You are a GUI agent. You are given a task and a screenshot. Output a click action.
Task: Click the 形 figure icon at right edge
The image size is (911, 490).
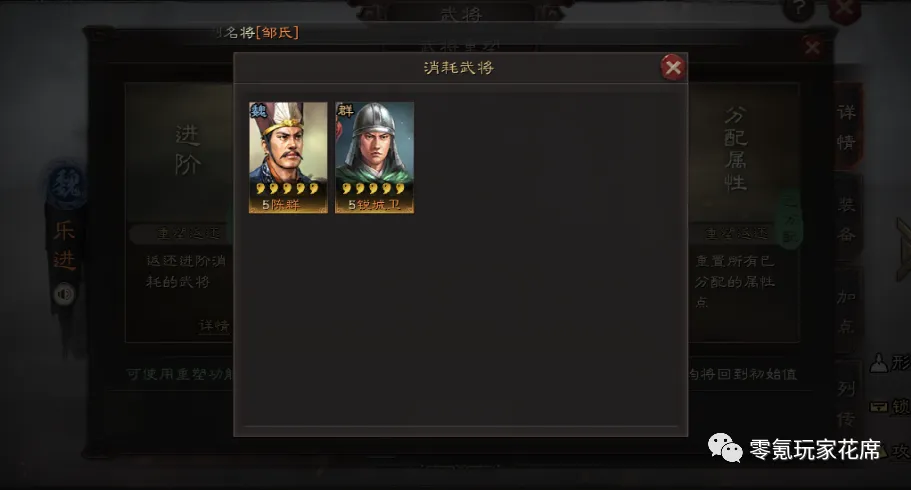[880, 363]
